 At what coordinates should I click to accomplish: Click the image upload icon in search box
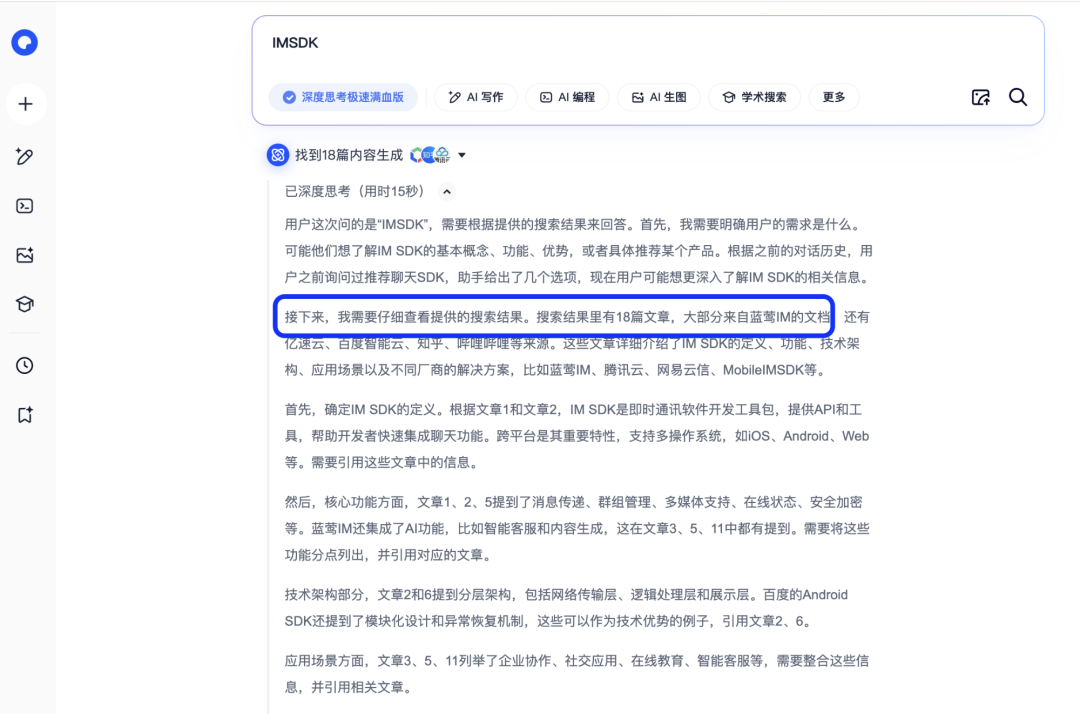coord(981,97)
